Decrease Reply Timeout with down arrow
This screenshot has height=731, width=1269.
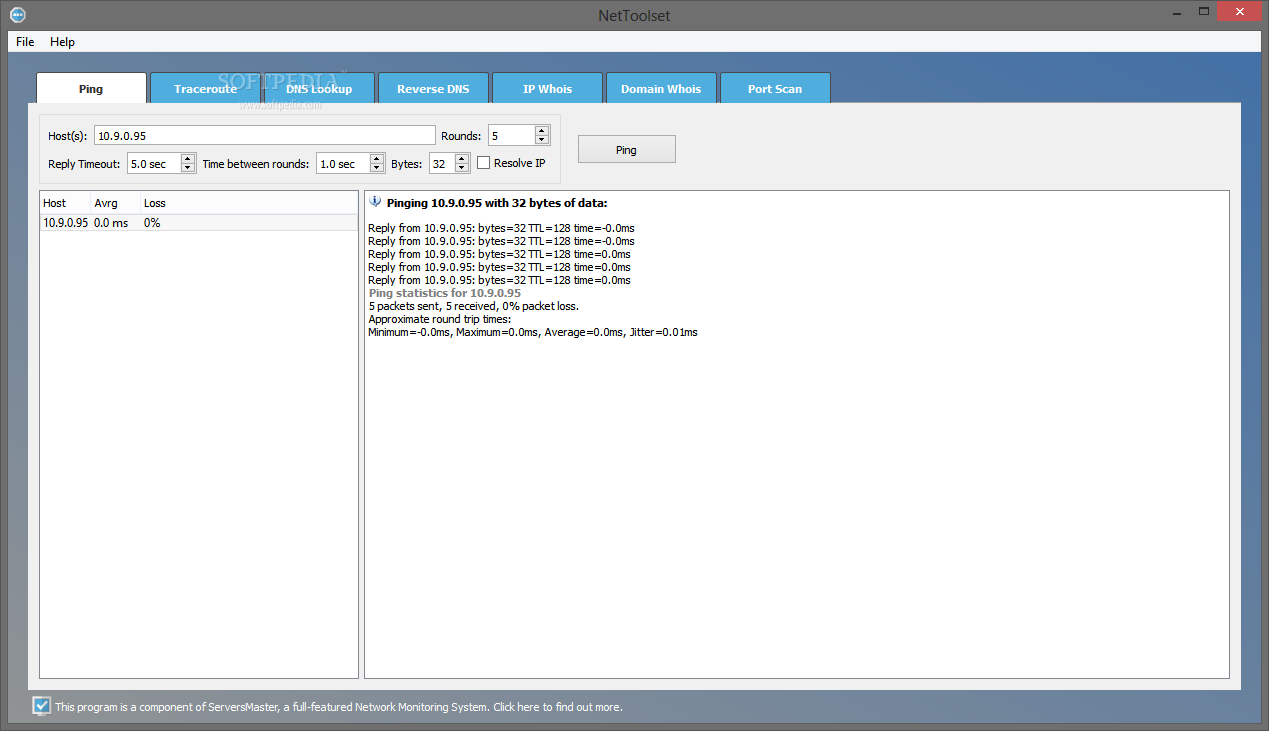(188, 168)
